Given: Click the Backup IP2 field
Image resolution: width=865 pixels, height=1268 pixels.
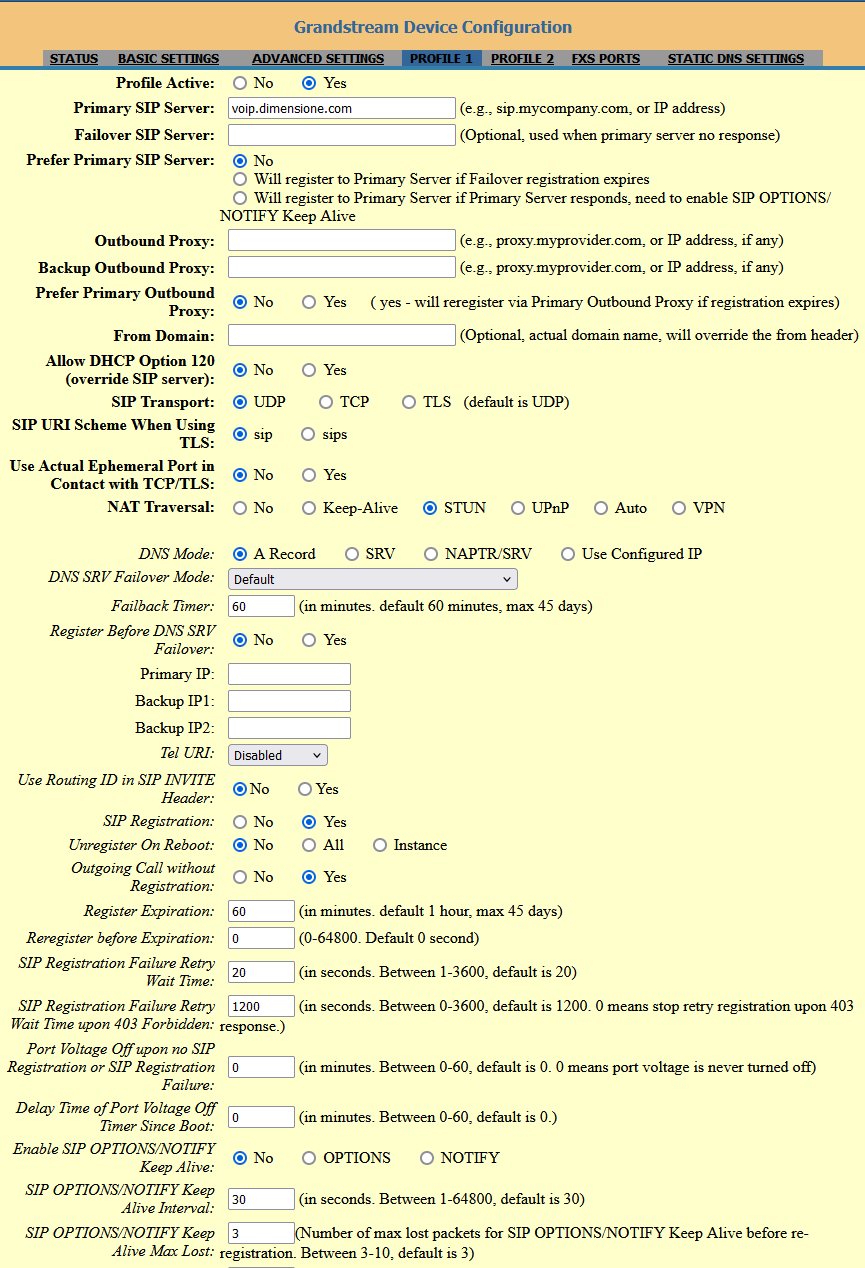Looking at the screenshot, I should 290,728.
